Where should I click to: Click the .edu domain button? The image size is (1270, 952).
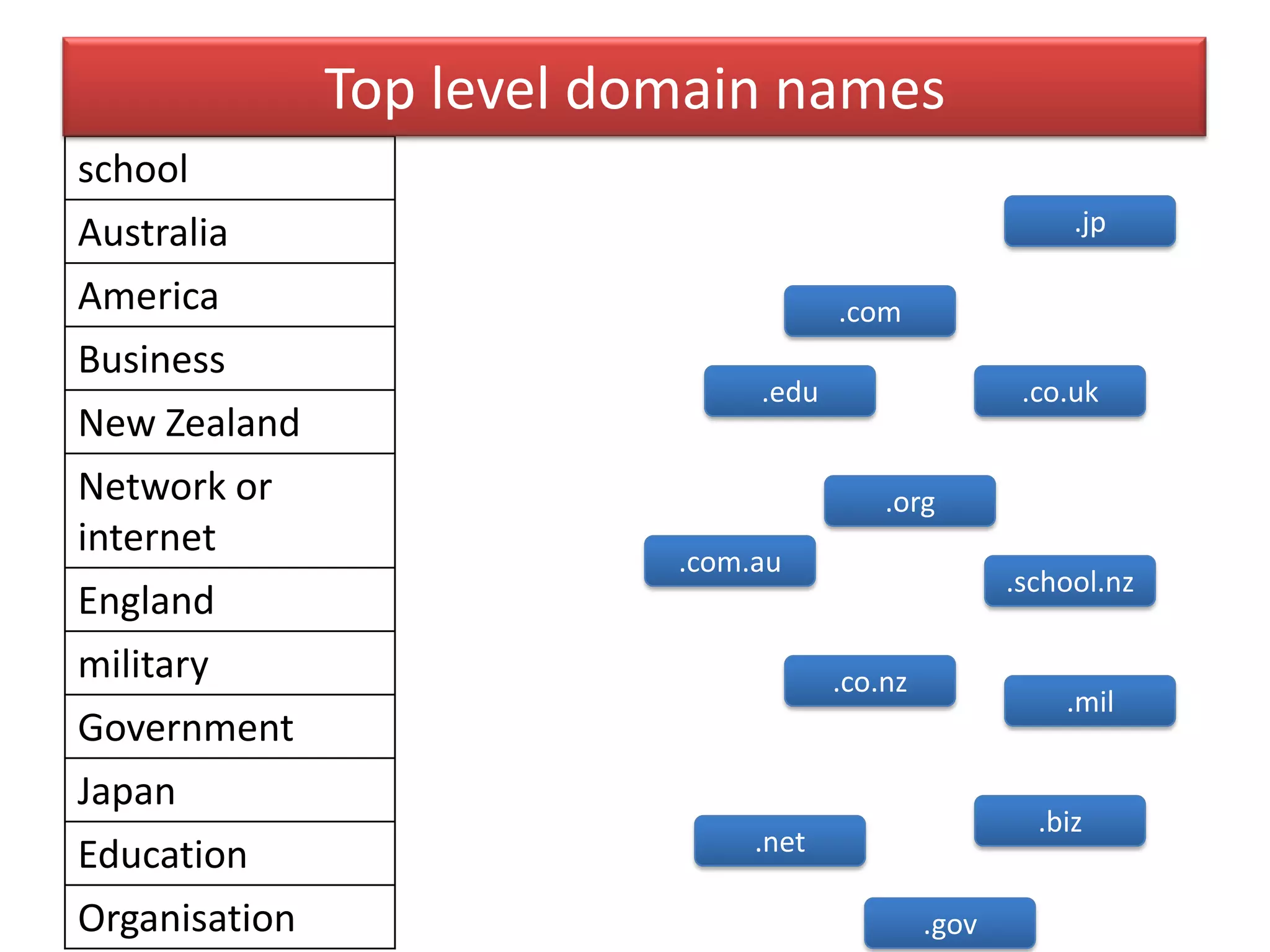click(790, 391)
